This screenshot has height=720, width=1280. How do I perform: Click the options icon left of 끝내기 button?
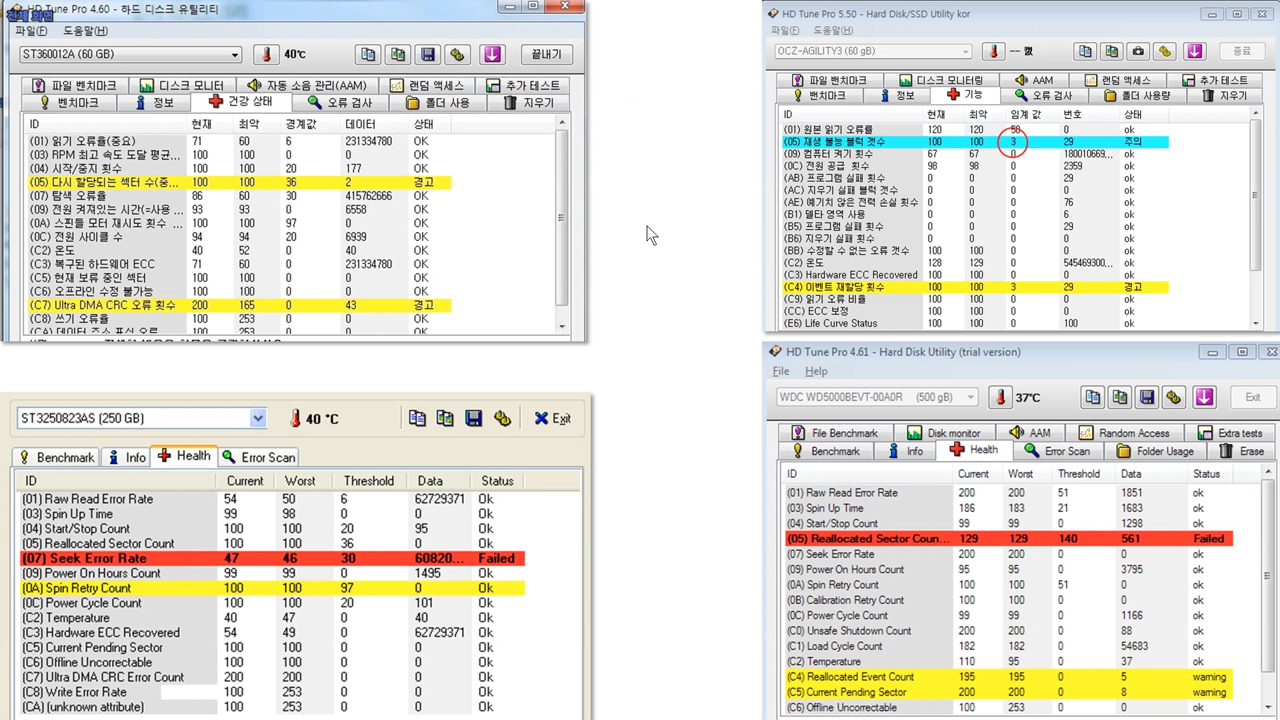point(458,55)
